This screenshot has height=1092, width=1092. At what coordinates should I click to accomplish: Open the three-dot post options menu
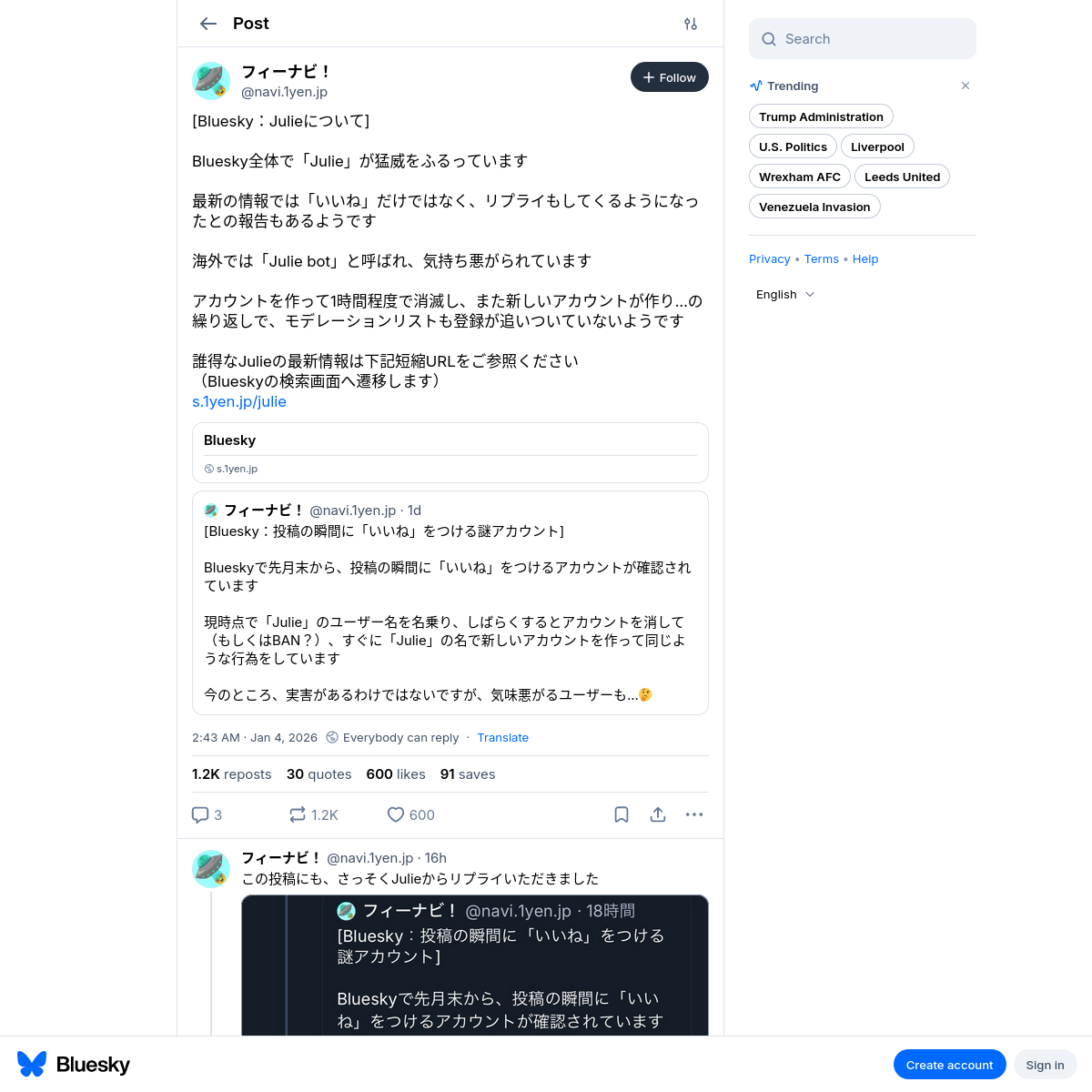tap(694, 814)
